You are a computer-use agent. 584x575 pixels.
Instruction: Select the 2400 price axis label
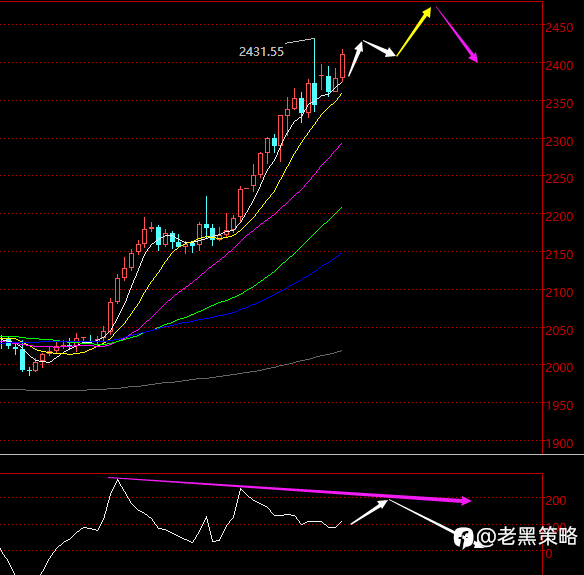(x=559, y=66)
